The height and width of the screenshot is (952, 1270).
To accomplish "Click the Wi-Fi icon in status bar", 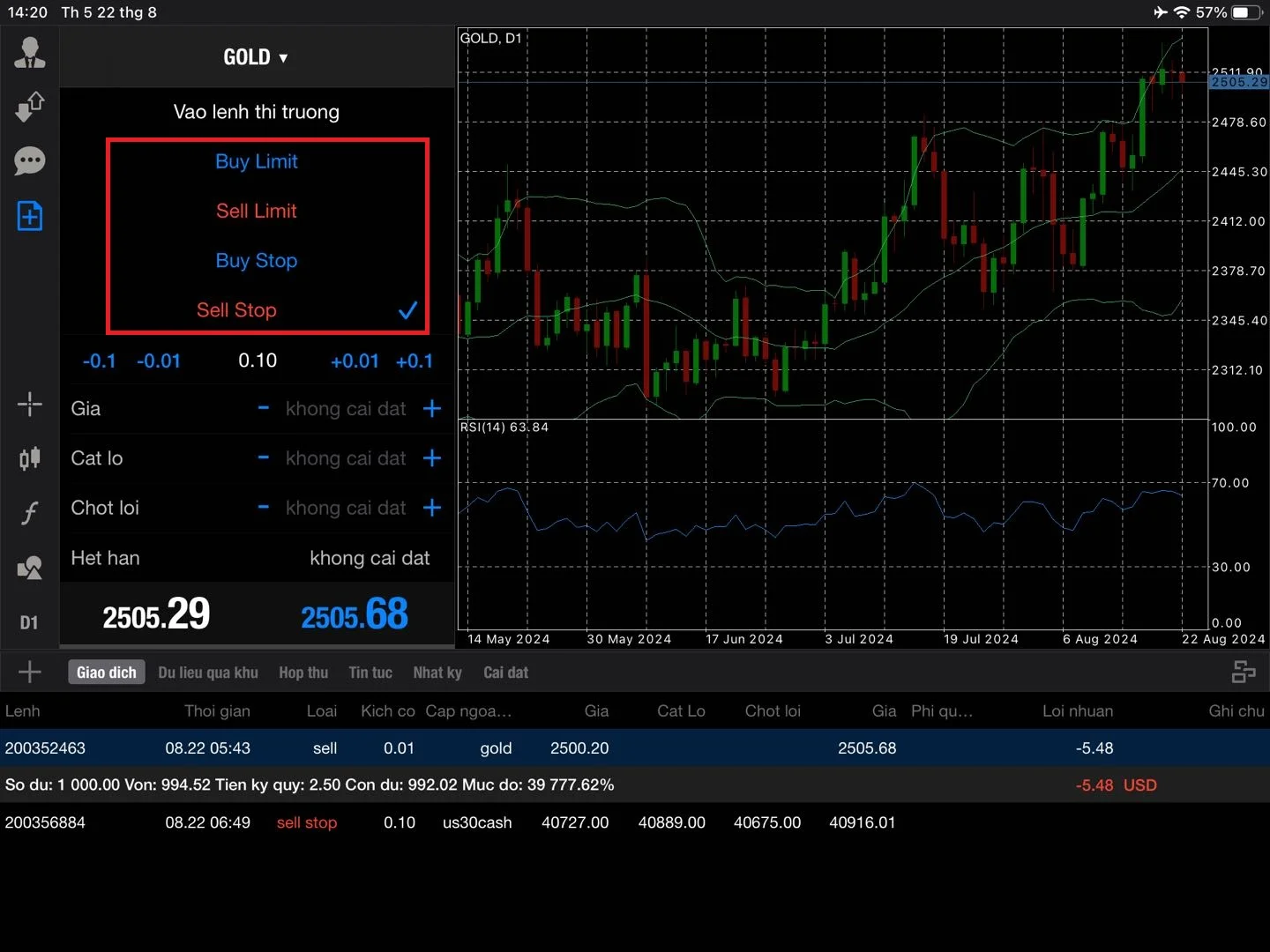I will pyautogui.click(x=1183, y=12).
